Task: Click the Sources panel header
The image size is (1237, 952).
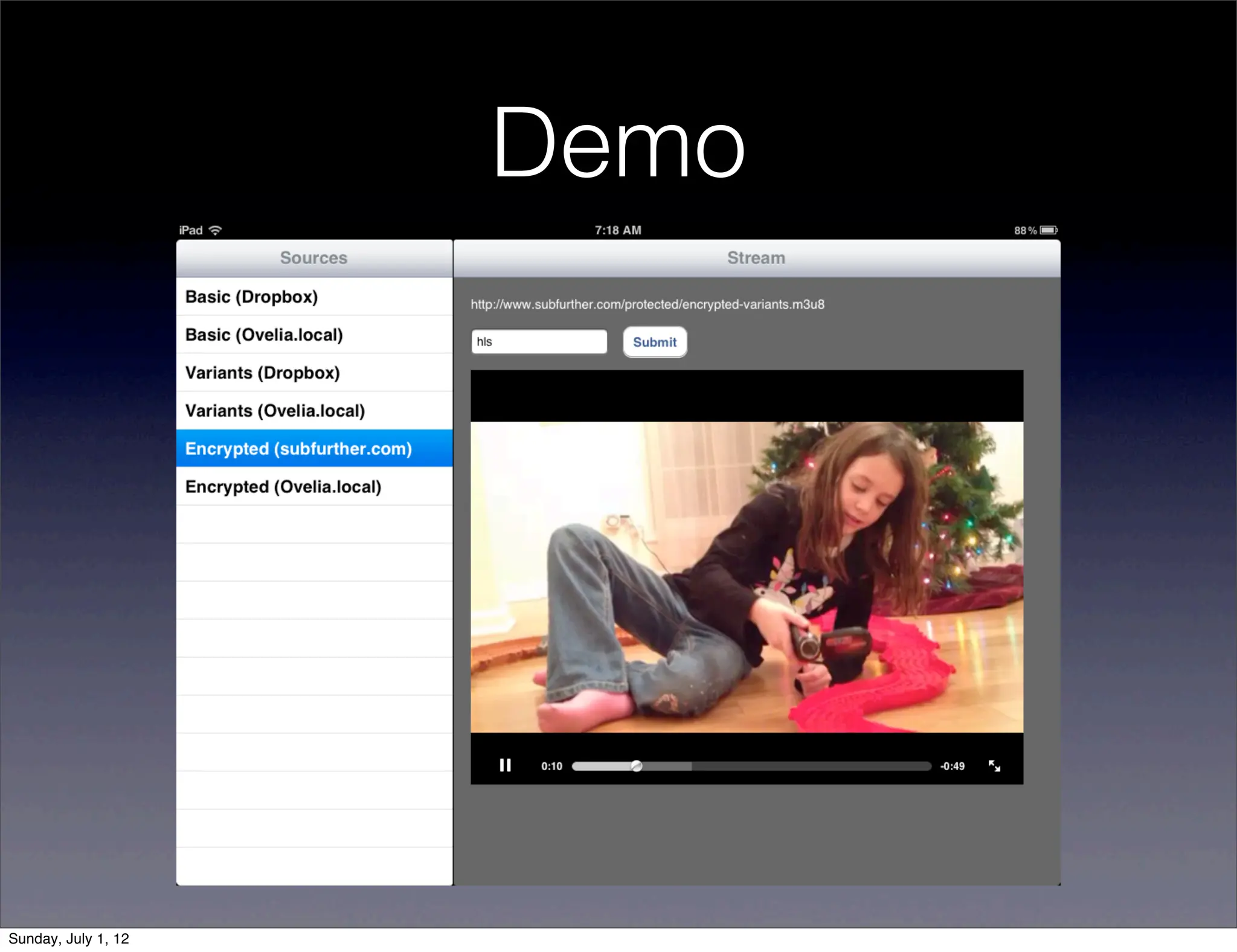Action: (314, 258)
